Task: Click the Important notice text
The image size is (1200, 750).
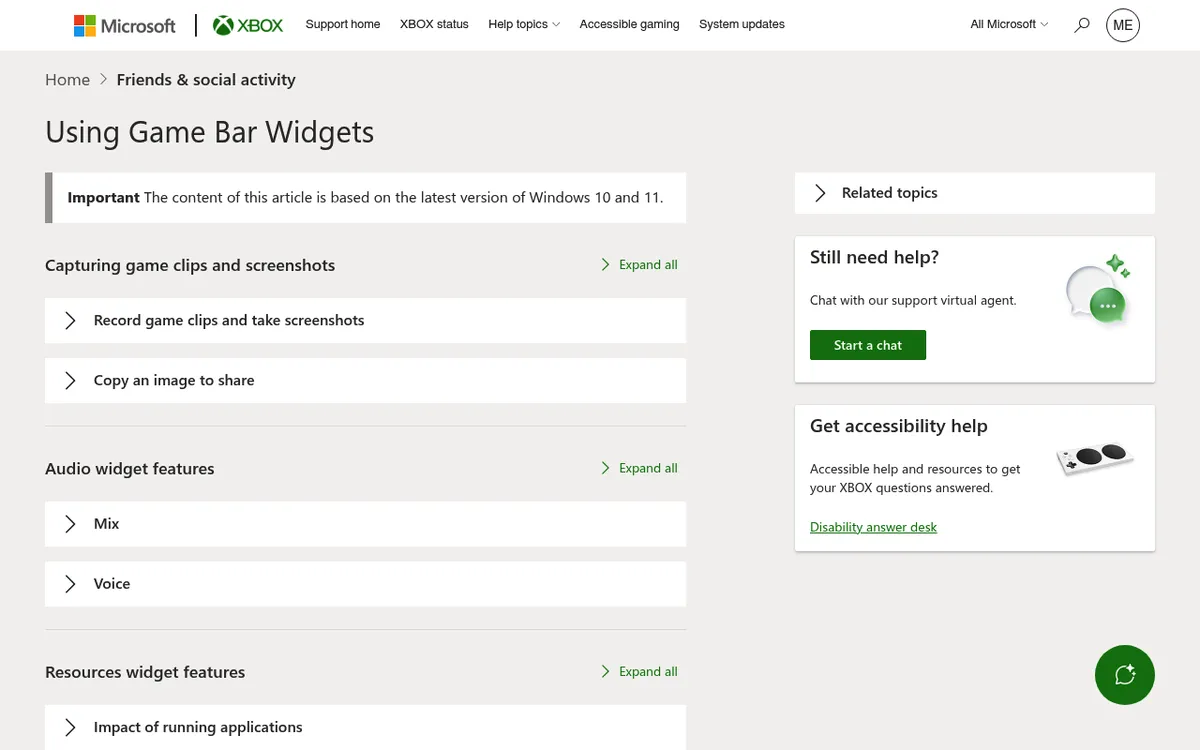Action: pyautogui.click(x=365, y=198)
